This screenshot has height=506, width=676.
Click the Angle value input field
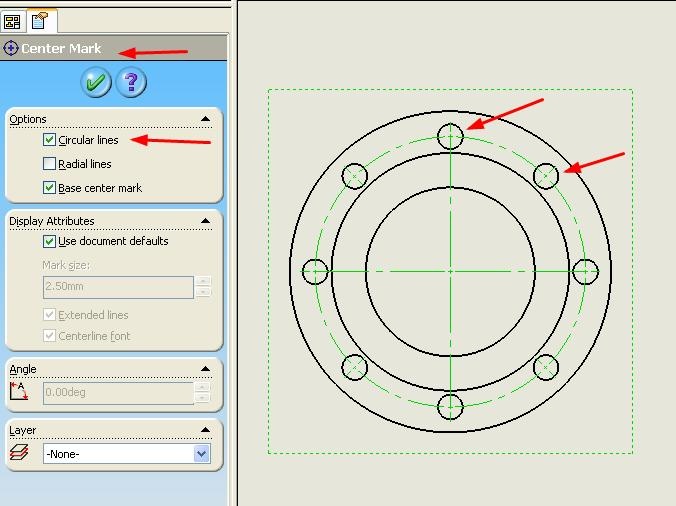coord(118,393)
